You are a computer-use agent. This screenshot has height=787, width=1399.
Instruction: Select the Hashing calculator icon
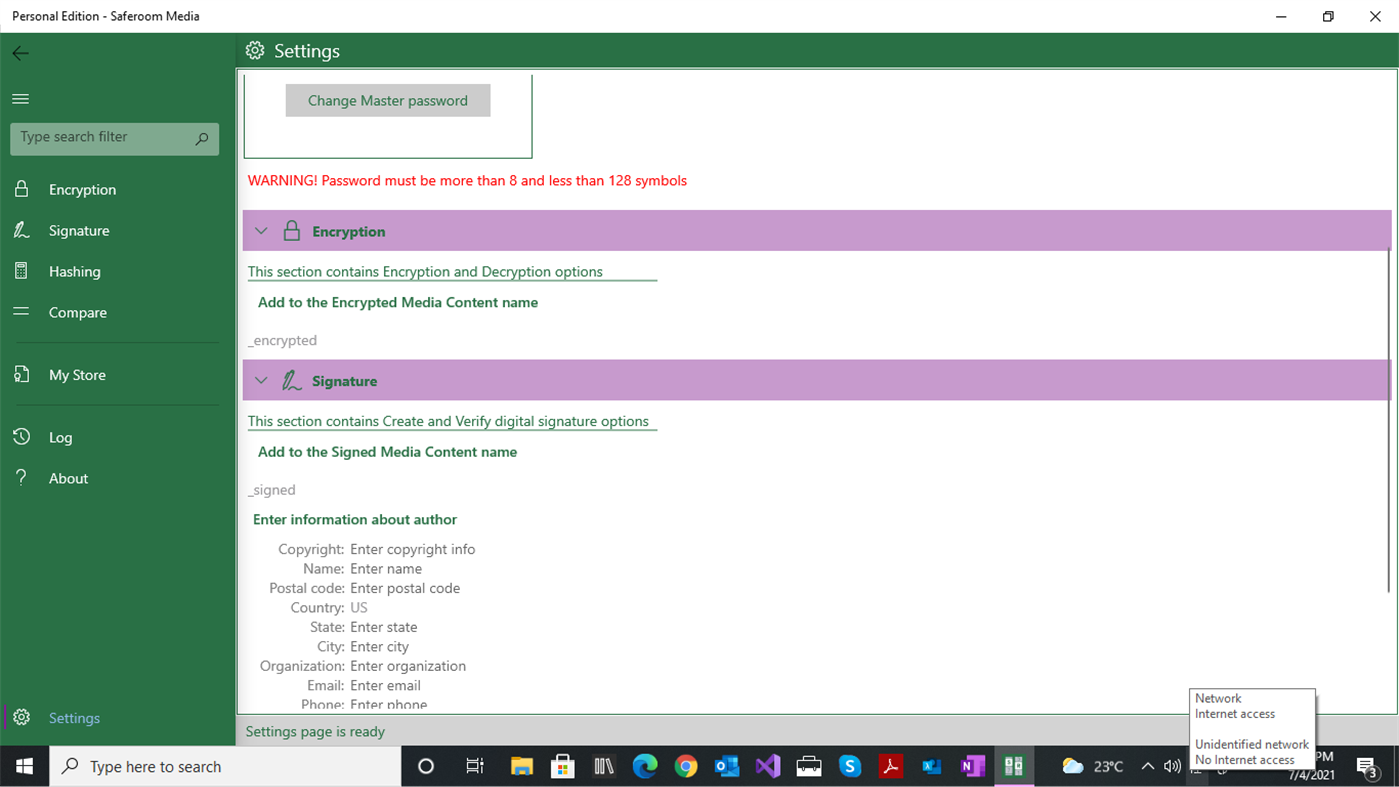[20, 271]
